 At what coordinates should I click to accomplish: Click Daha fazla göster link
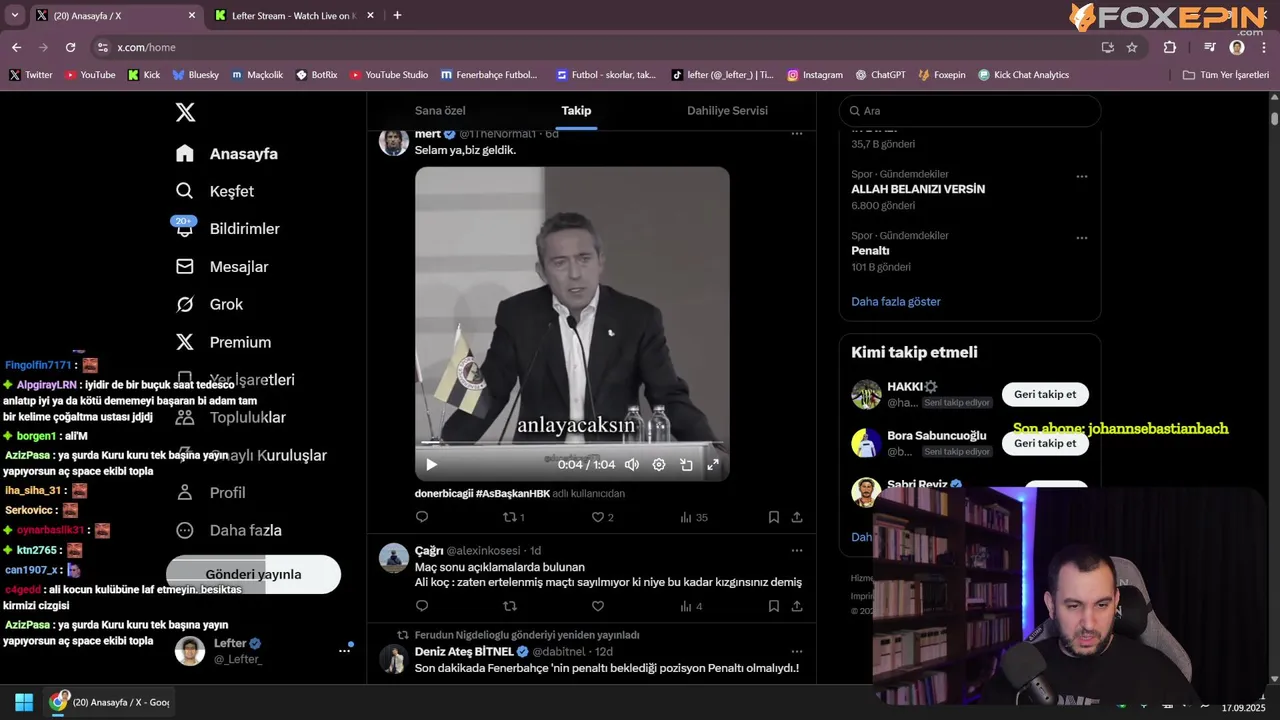pos(896,301)
